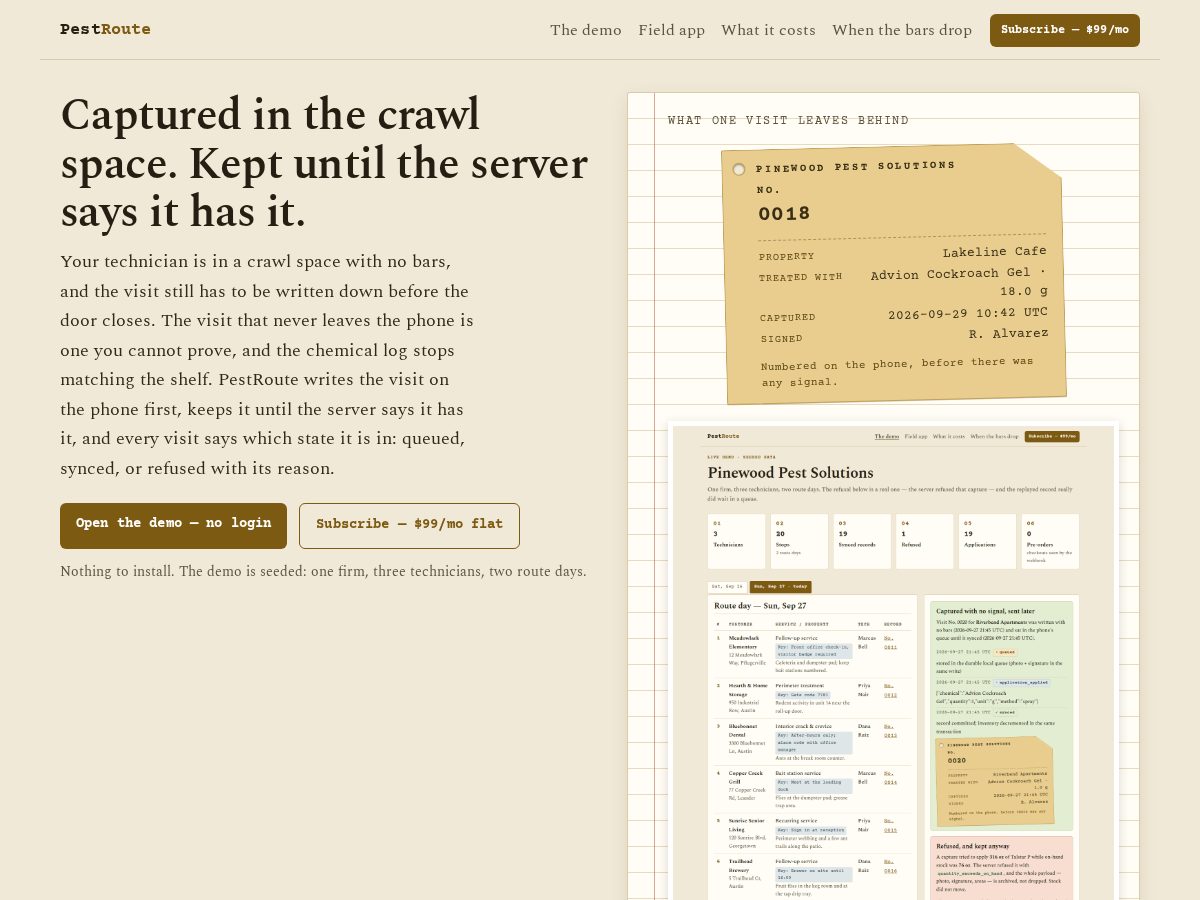This screenshot has width=1200, height=900.
Task: Click "Advion Cockroach Gel · 18.0 g" value
Action: [x=959, y=282]
